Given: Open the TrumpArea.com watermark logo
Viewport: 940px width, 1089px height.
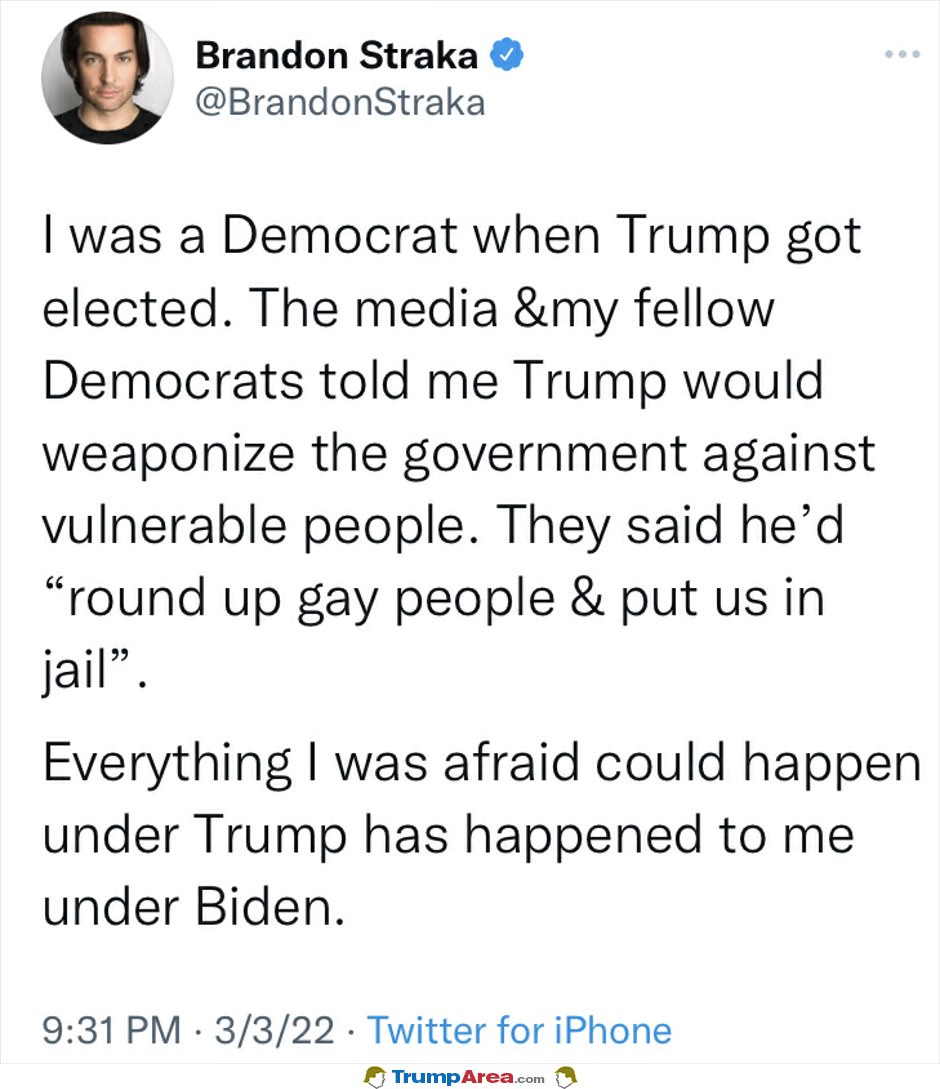Looking at the screenshot, I should (x=468, y=1077).
